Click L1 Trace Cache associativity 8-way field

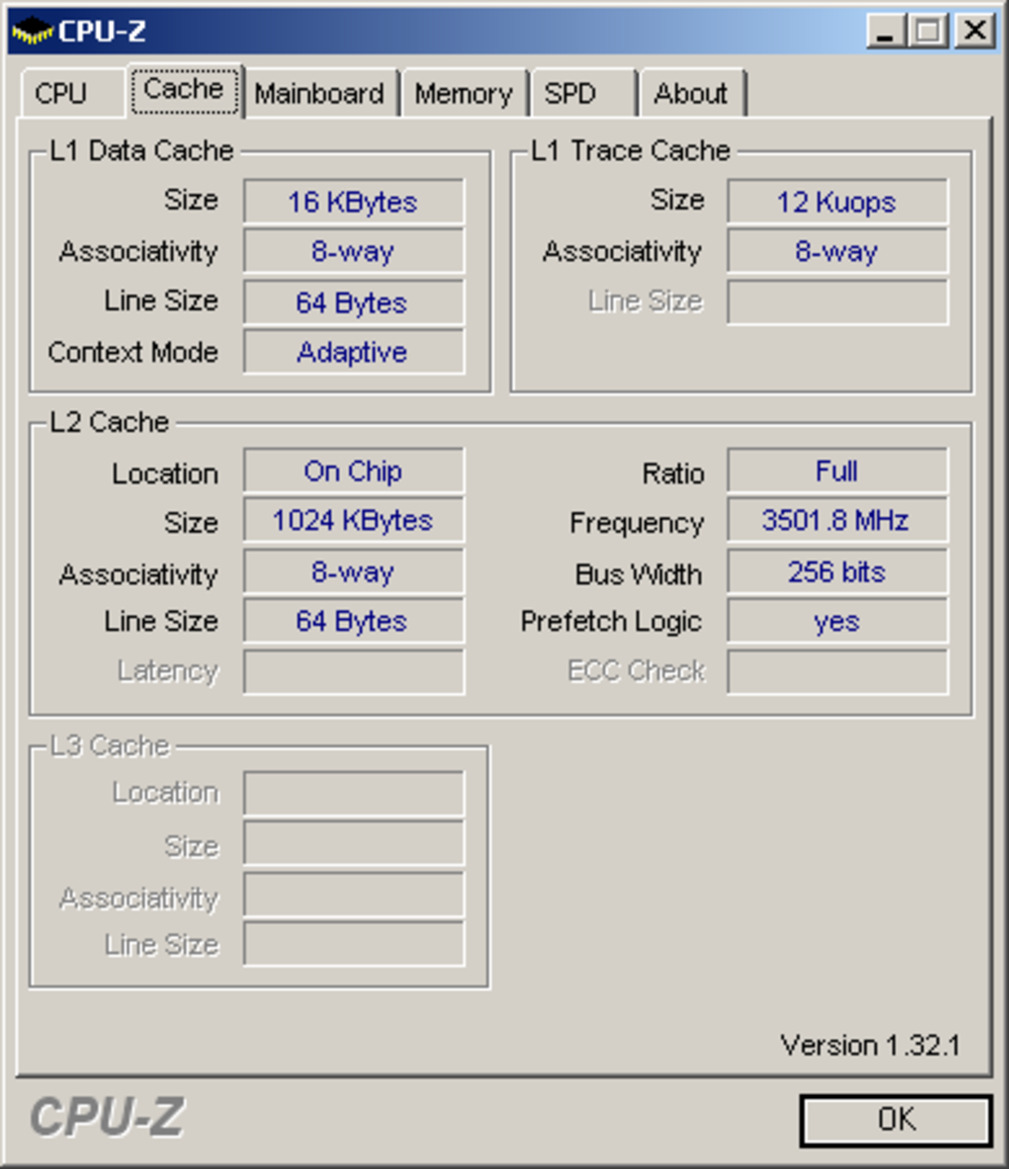[837, 251]
